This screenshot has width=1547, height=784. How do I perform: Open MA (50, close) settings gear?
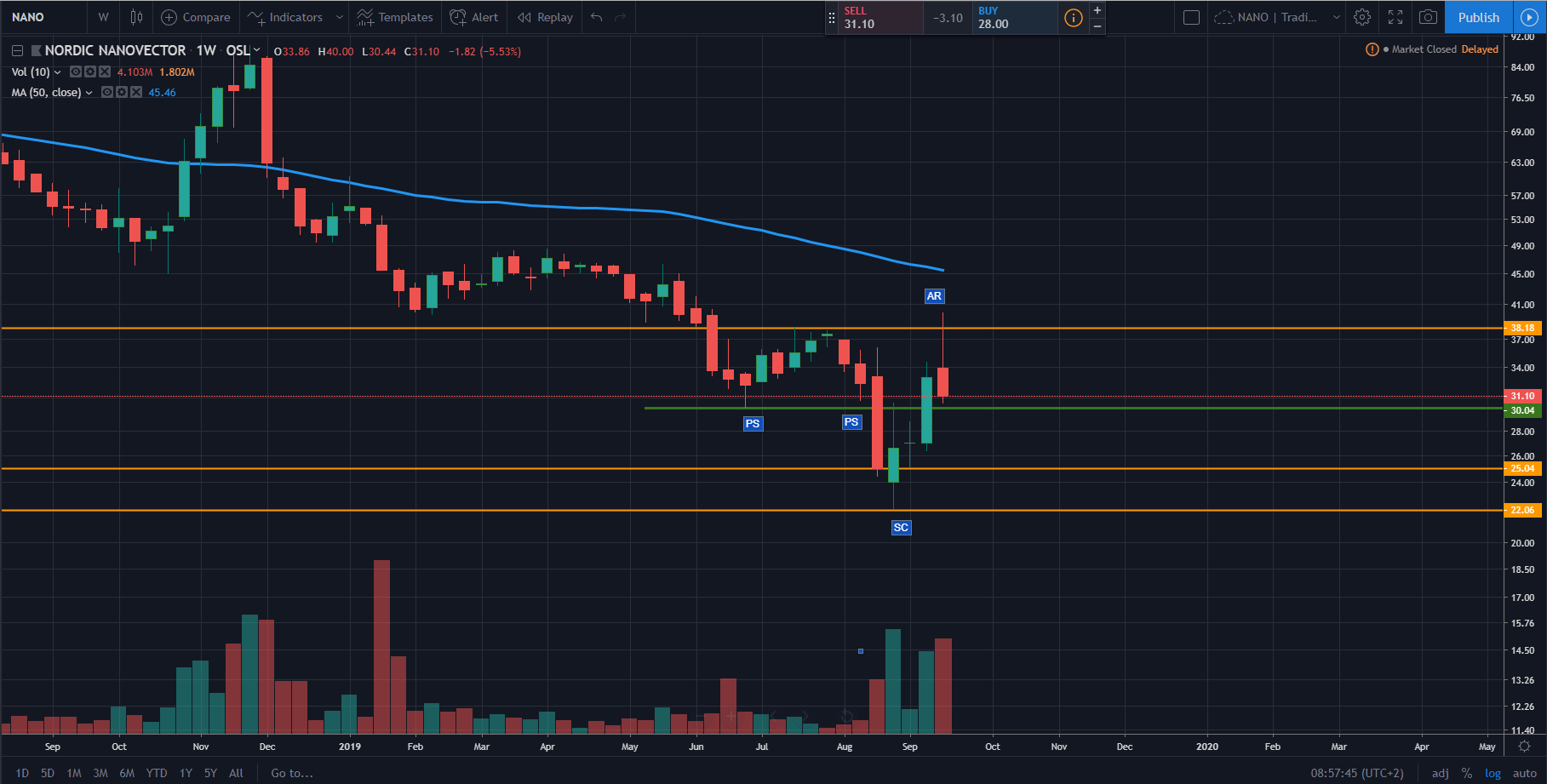tap(122, 92)
